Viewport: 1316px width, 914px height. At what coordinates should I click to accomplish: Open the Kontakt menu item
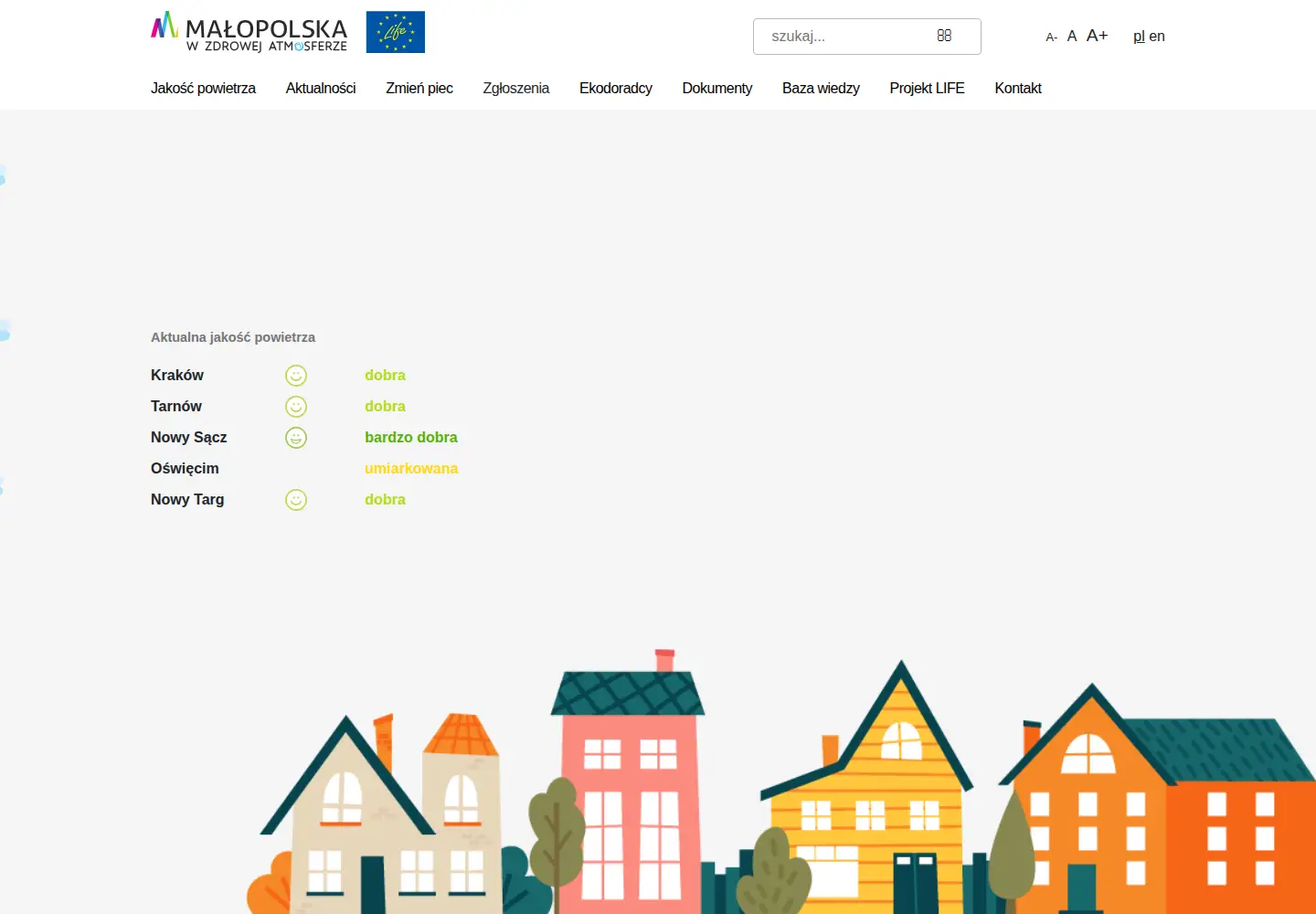point(1018,89)
